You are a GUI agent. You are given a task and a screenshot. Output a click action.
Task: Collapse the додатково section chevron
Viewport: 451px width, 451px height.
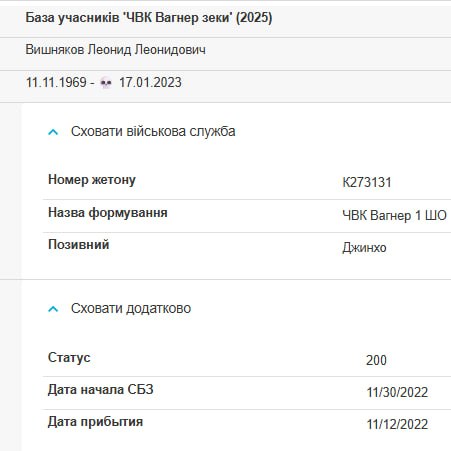point(53,309)
